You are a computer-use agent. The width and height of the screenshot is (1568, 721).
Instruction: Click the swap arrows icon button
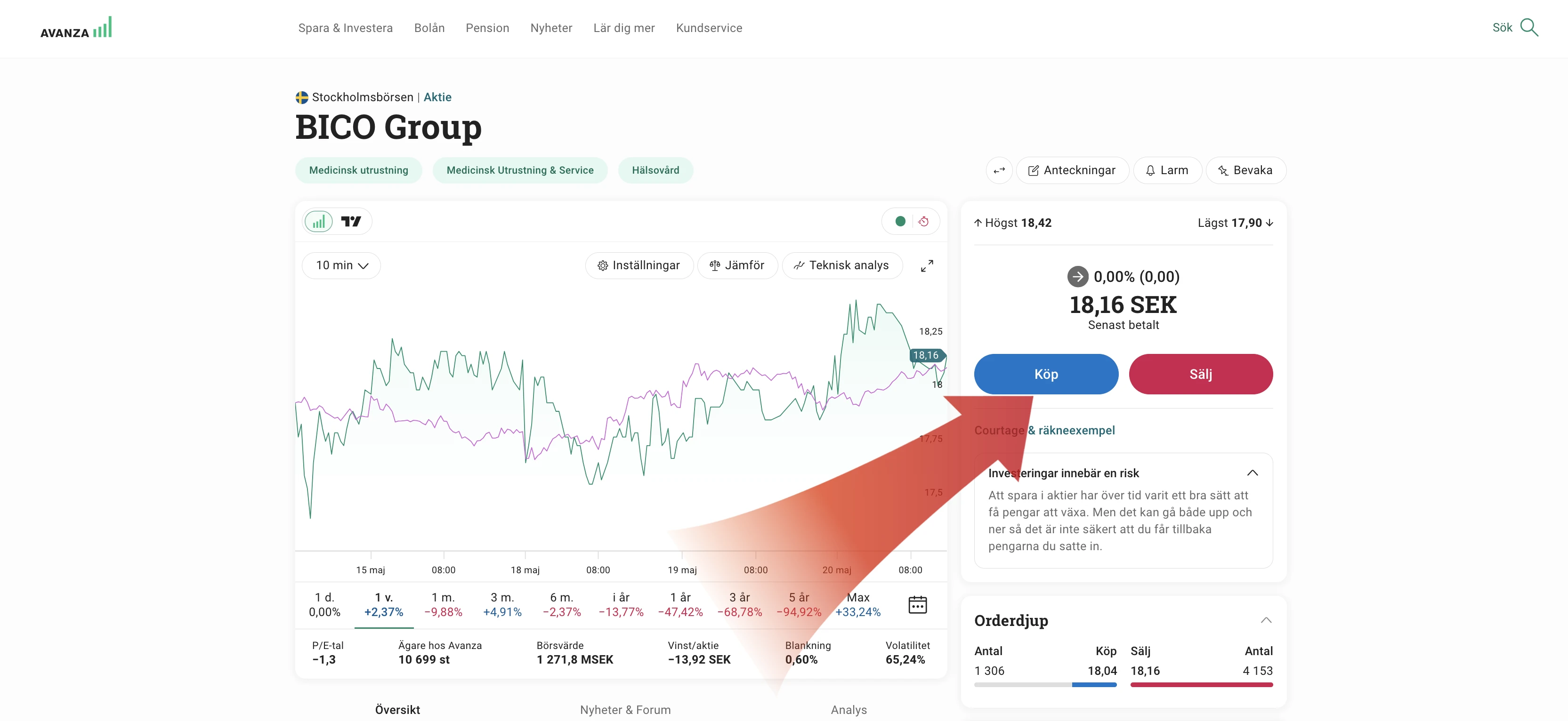tap(999, 170)
